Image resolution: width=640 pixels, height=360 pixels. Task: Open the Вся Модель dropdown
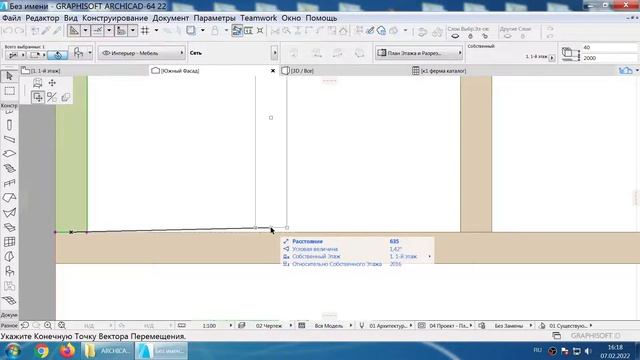(x=351, y=326)
